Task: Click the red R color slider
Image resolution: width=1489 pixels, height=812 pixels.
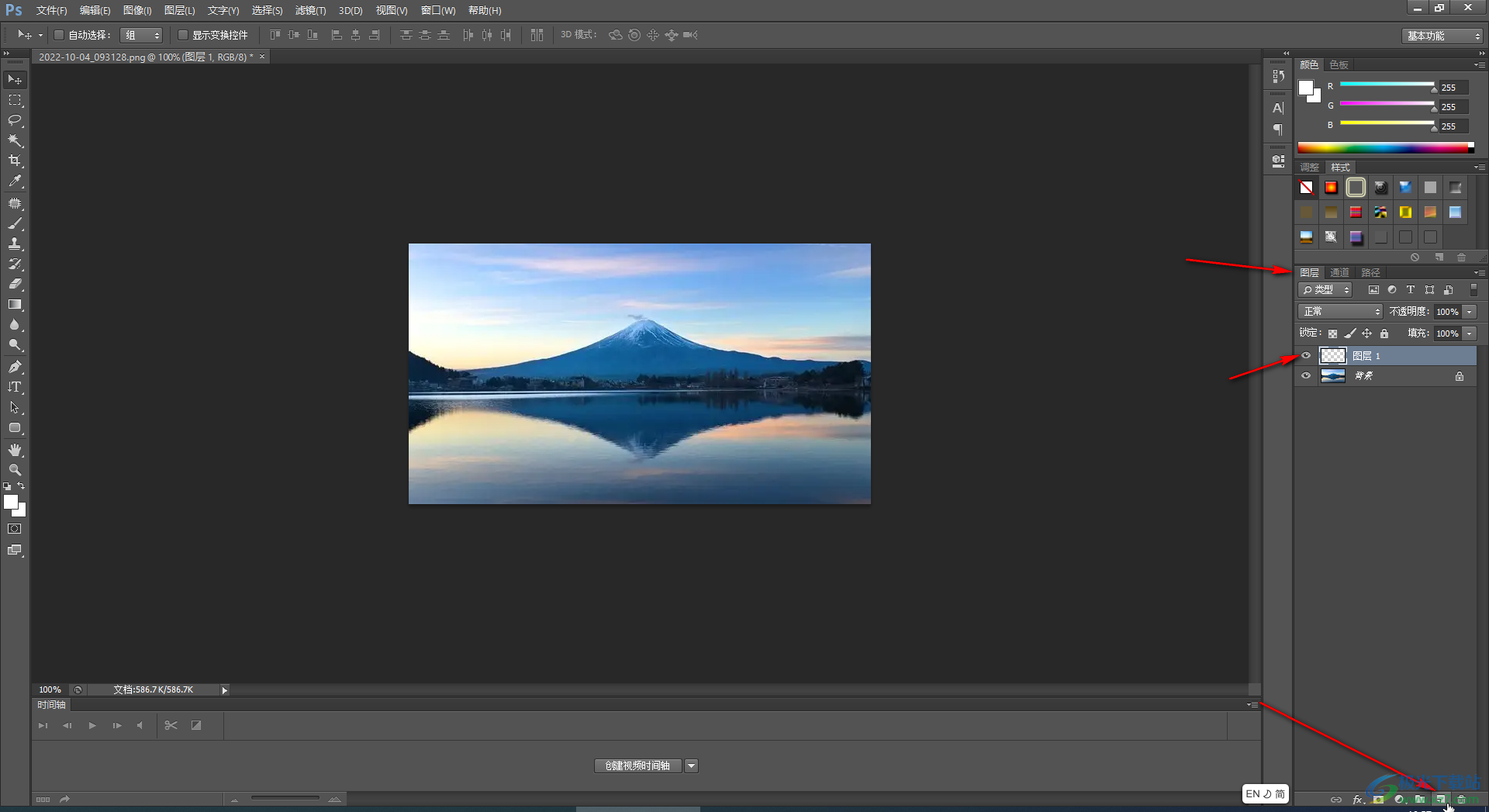Action: pyautogui.click(x=1387, y=84)
